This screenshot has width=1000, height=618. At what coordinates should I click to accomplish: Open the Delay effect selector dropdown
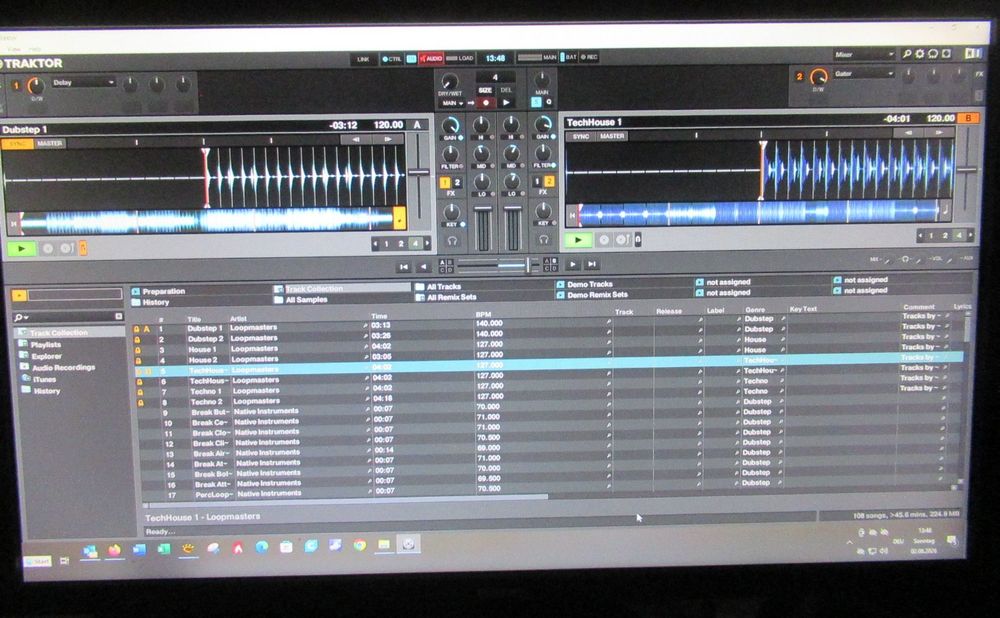pyautogui.click(x=83, y=83)
